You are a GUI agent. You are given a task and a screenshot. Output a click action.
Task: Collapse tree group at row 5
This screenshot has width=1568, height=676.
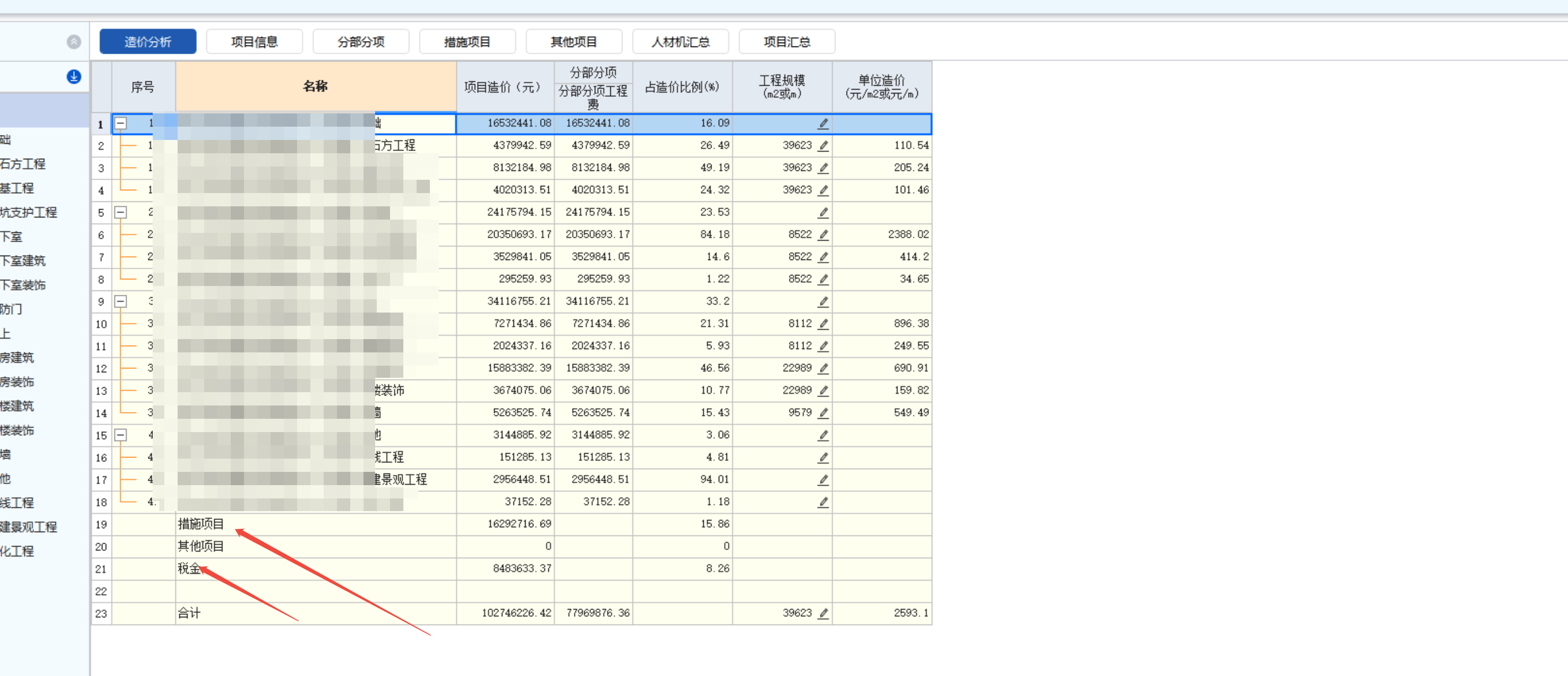click(121, 212)
